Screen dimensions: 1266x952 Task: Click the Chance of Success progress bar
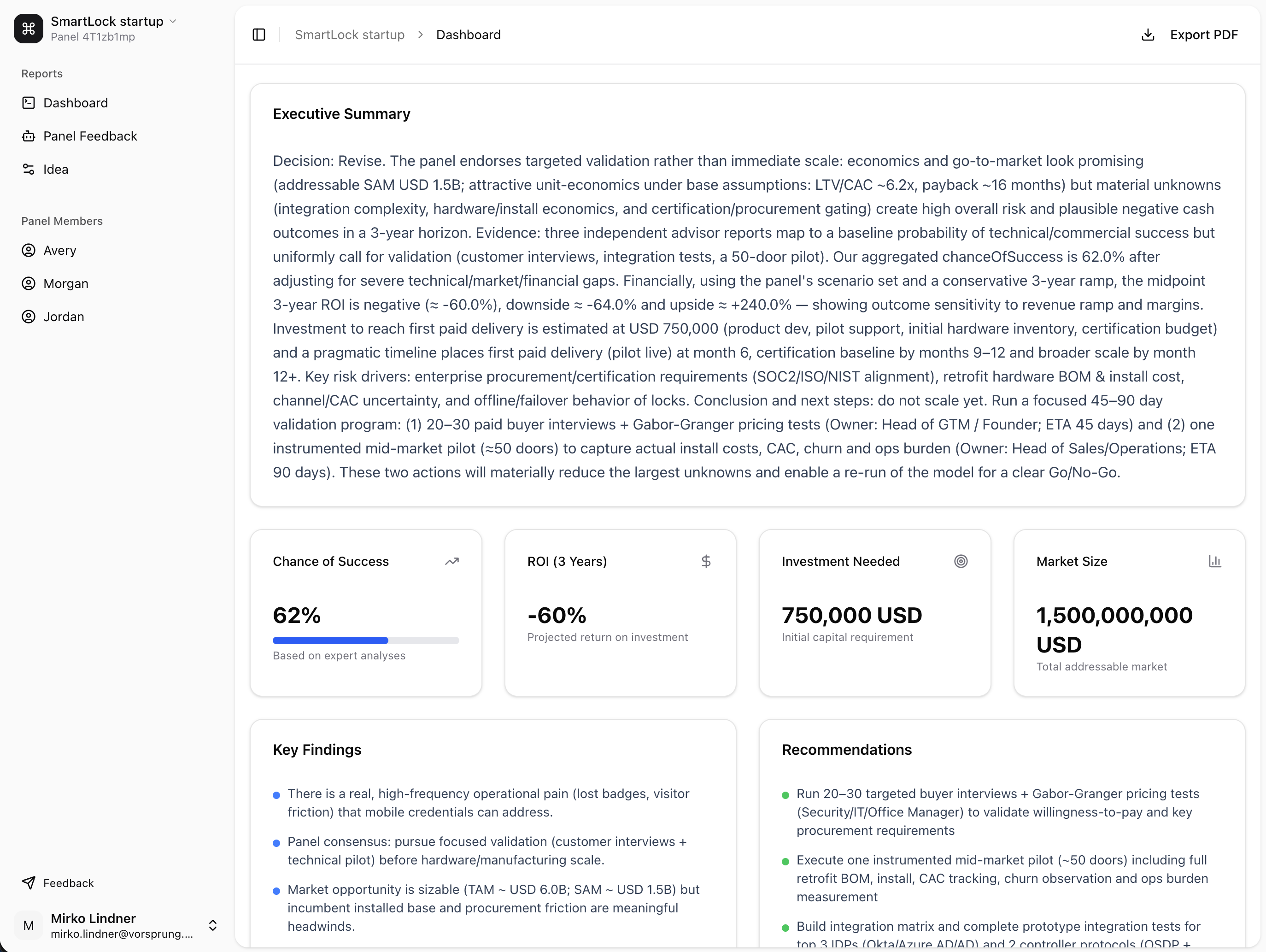(365, 640)
